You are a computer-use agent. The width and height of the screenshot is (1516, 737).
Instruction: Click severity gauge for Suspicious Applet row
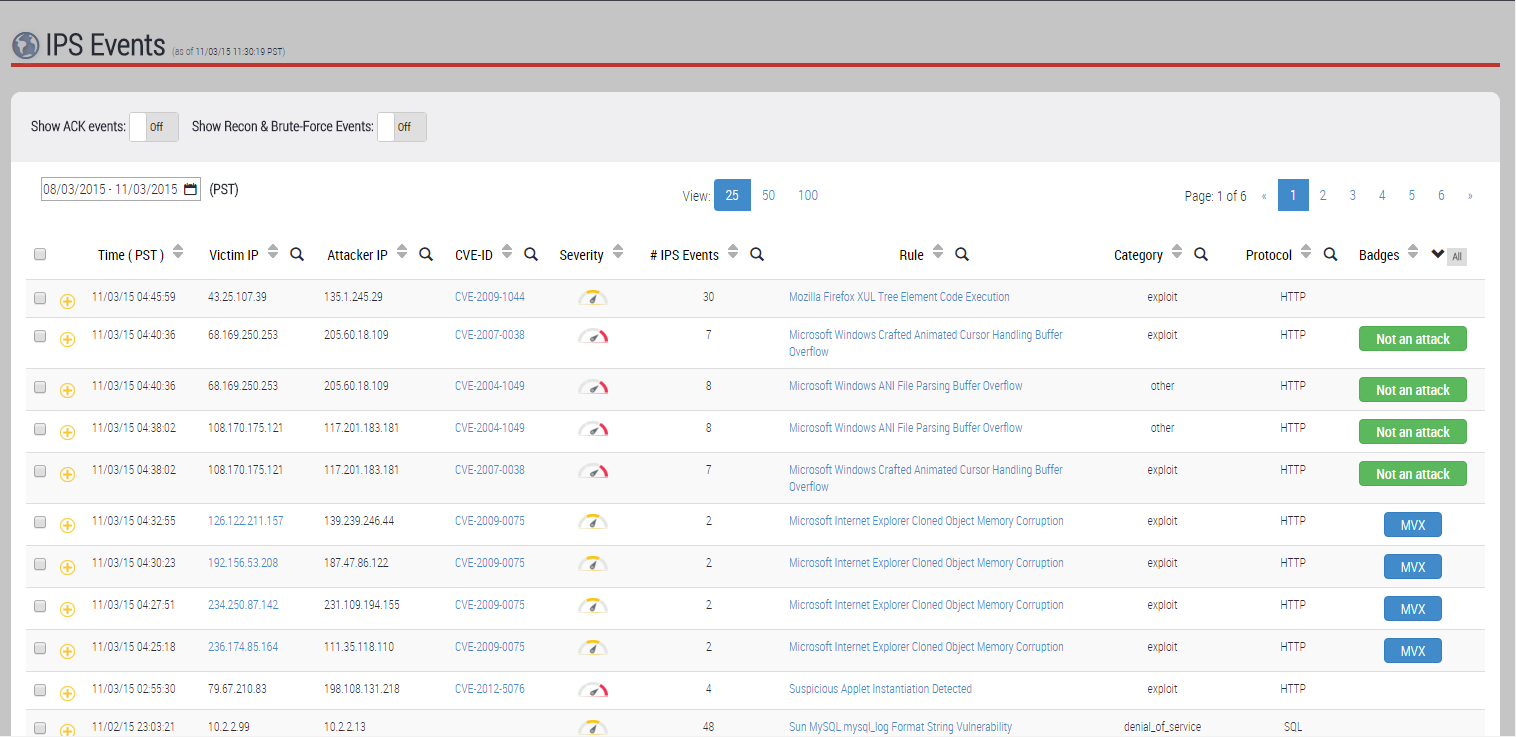pos(593,690)
